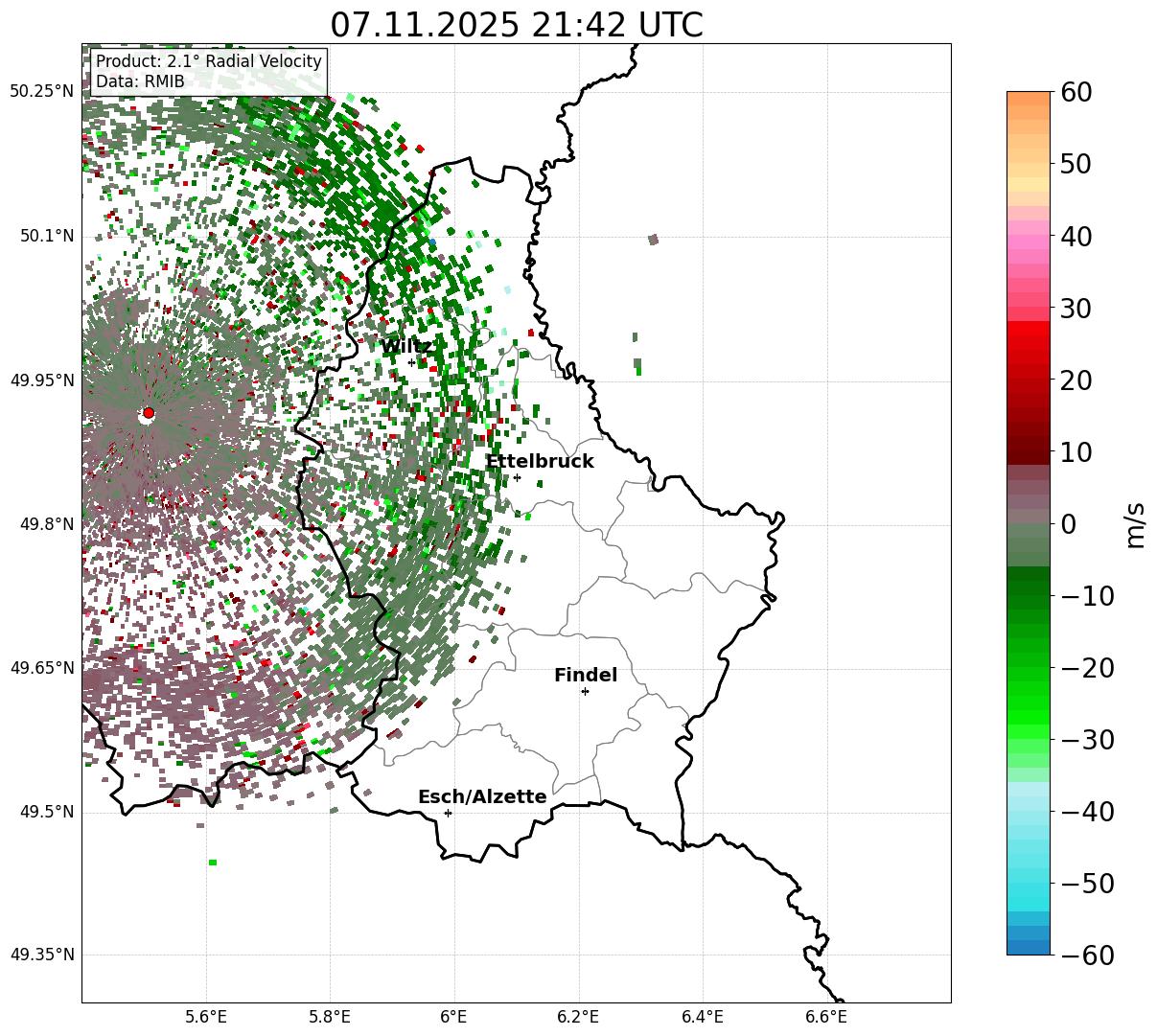Click the 40 colorbar tick label
This screenshot has height=1036, width=1157.
pyautogui.click(x=1078, y=236)
